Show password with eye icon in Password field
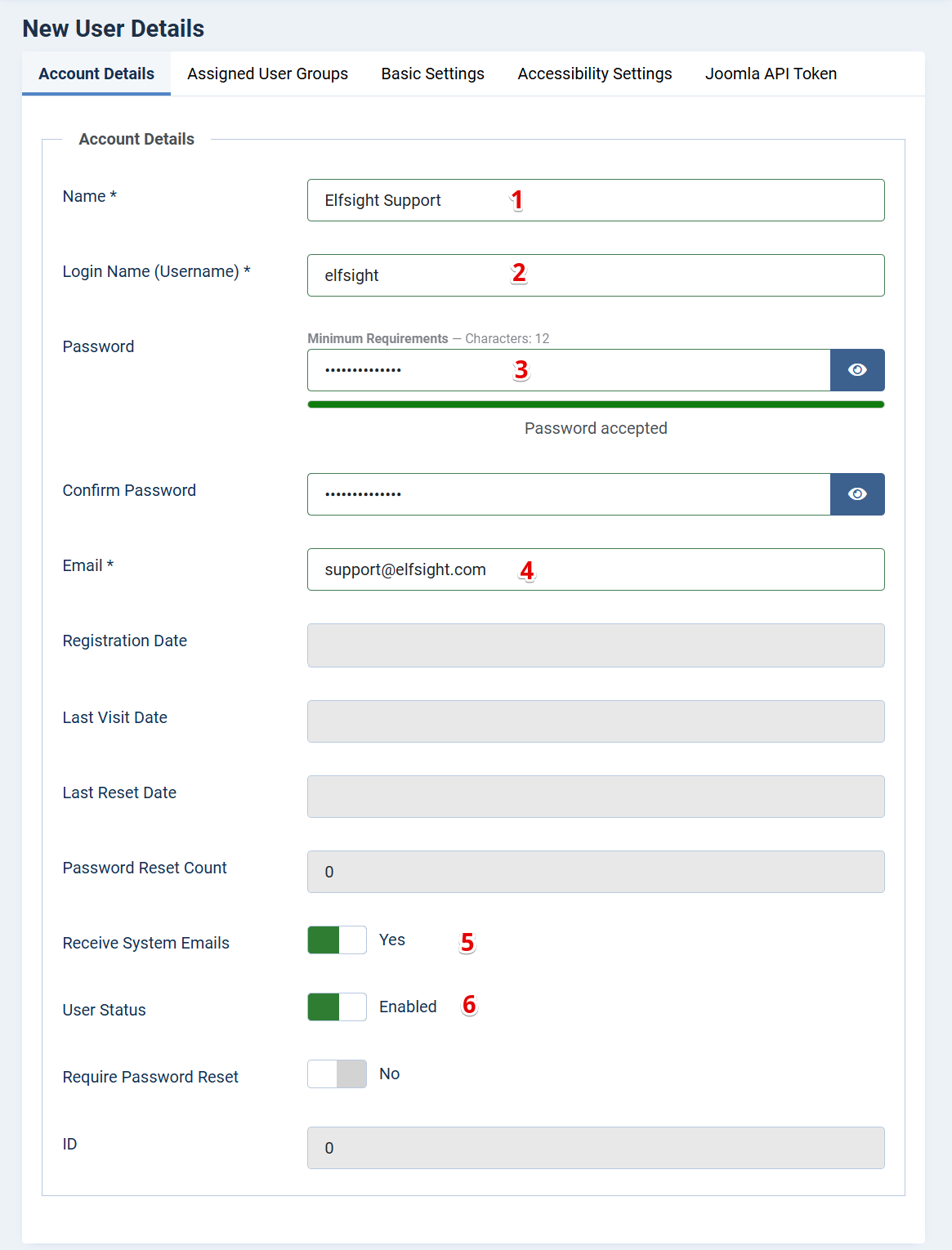 [857, 370]
